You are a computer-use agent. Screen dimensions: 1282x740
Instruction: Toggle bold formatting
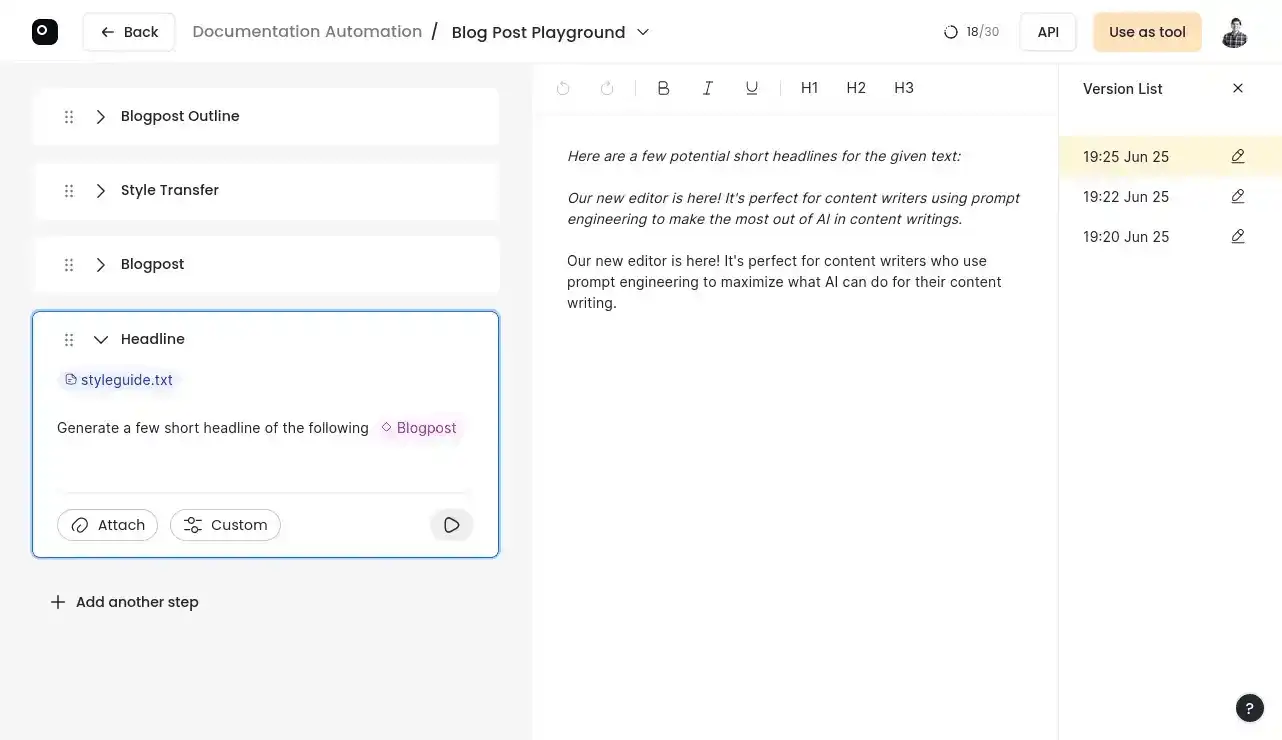(x=663, y=88)
